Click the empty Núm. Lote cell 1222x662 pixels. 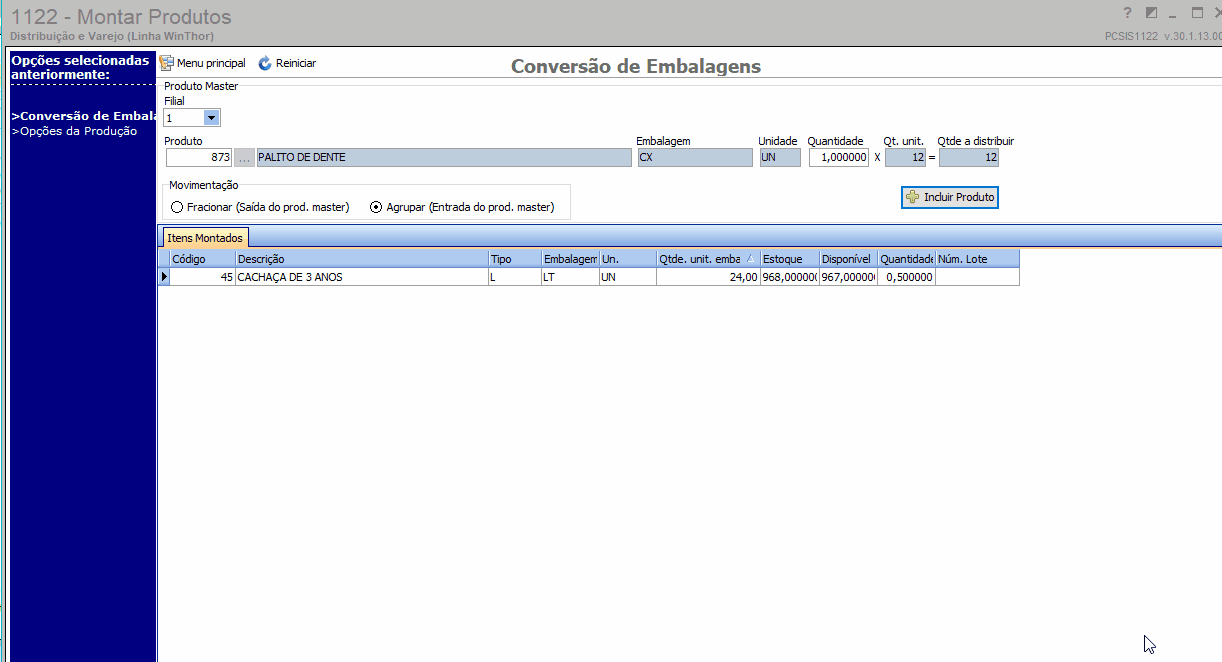[x=977, y=277]
